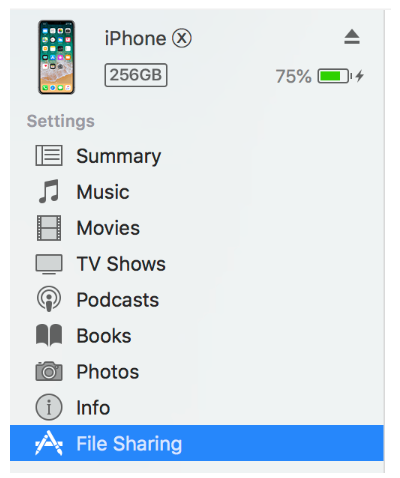
Task: Click the Podcasts broadcast icon
Action: click(x=49, y=299)
